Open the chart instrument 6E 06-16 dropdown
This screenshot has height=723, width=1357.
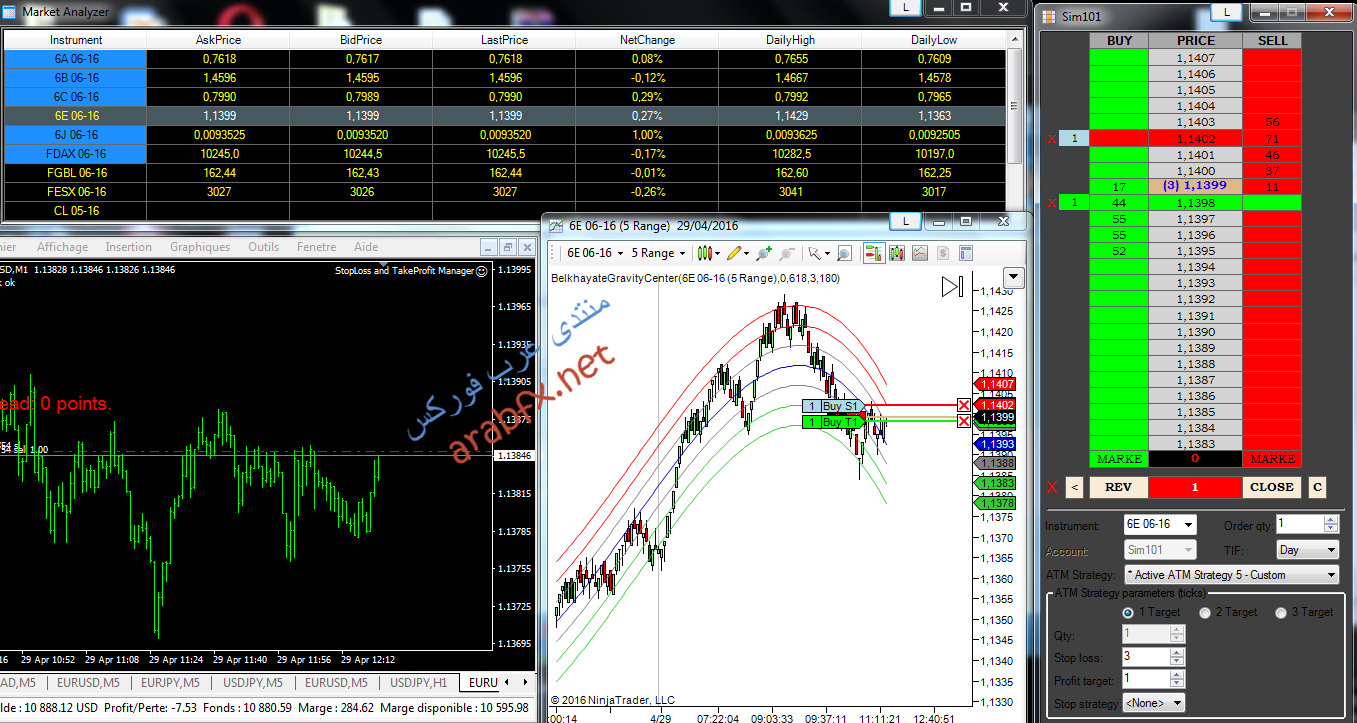point(594,253)
